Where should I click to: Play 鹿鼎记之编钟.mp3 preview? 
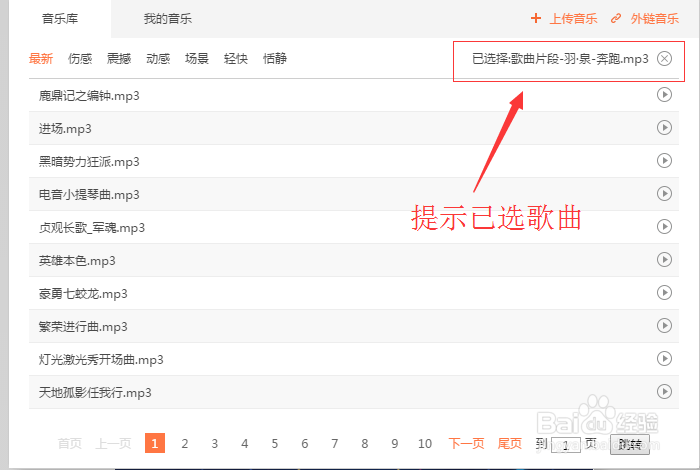pos(664,95)
